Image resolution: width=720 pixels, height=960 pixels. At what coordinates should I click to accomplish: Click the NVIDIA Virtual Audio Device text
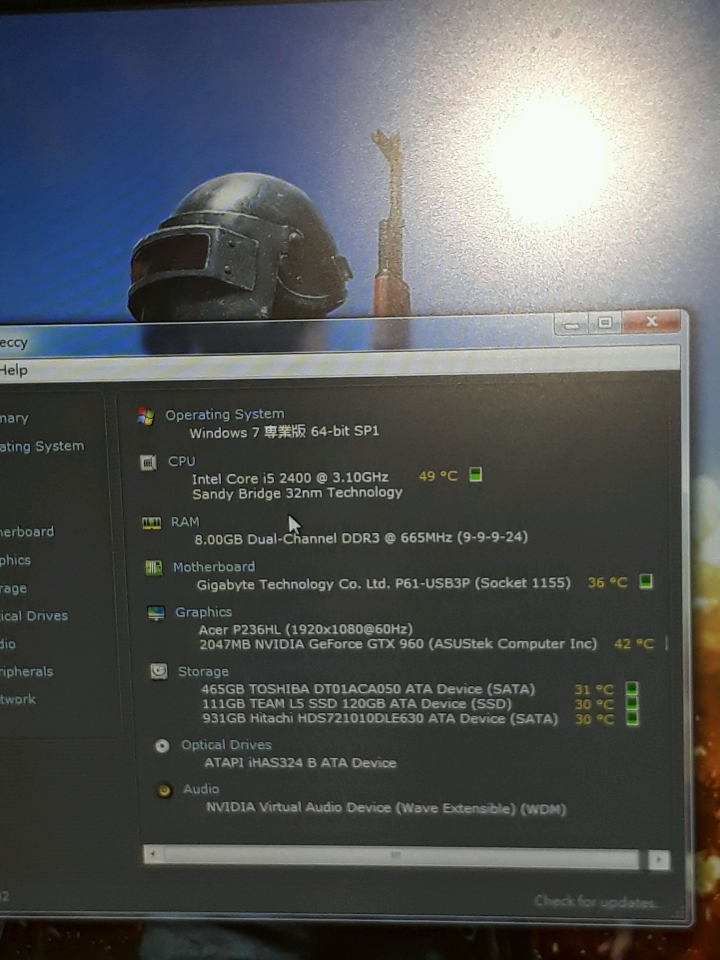(x=386, y=808)
